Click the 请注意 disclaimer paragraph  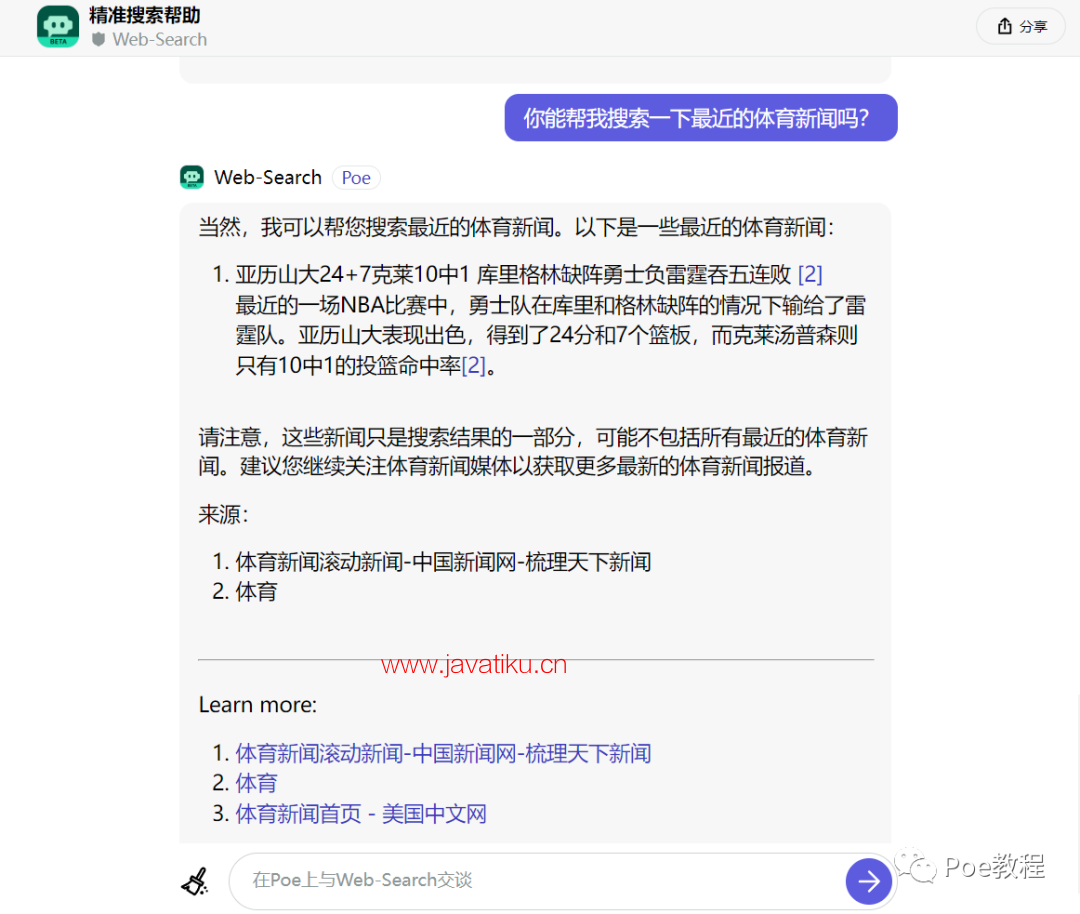533,452
